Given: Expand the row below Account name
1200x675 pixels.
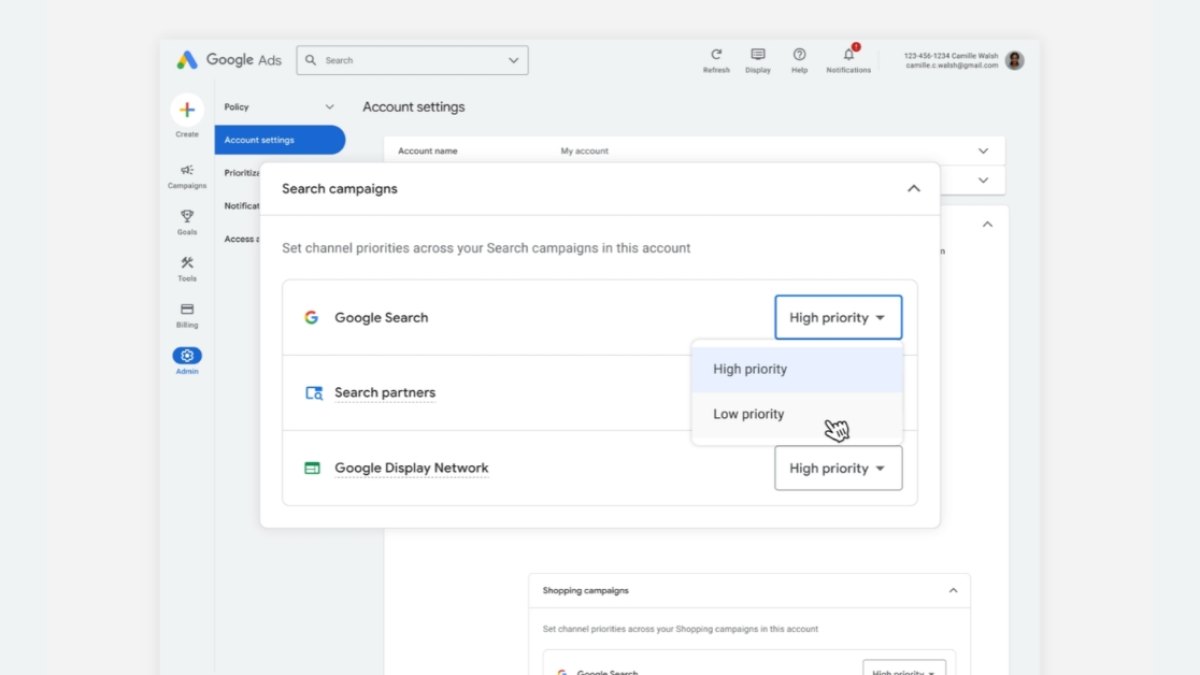Looking at the screenshot, I should [983, 180].
